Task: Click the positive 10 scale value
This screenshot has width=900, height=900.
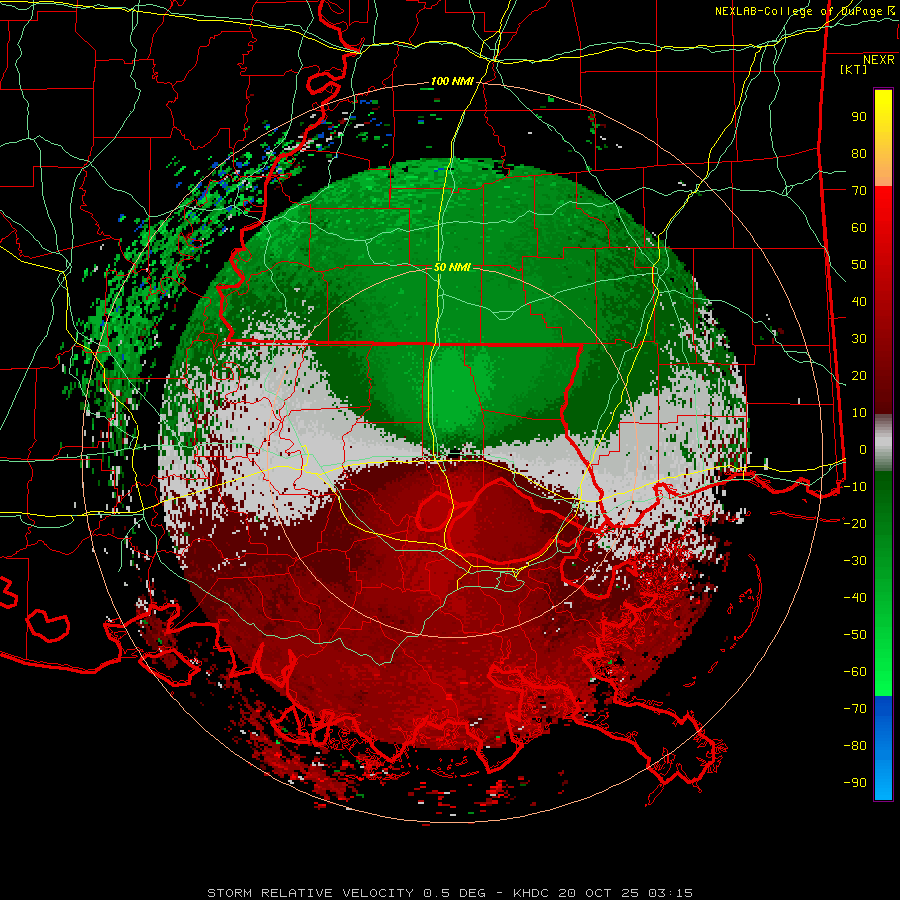Action: (x=859, y=413)
